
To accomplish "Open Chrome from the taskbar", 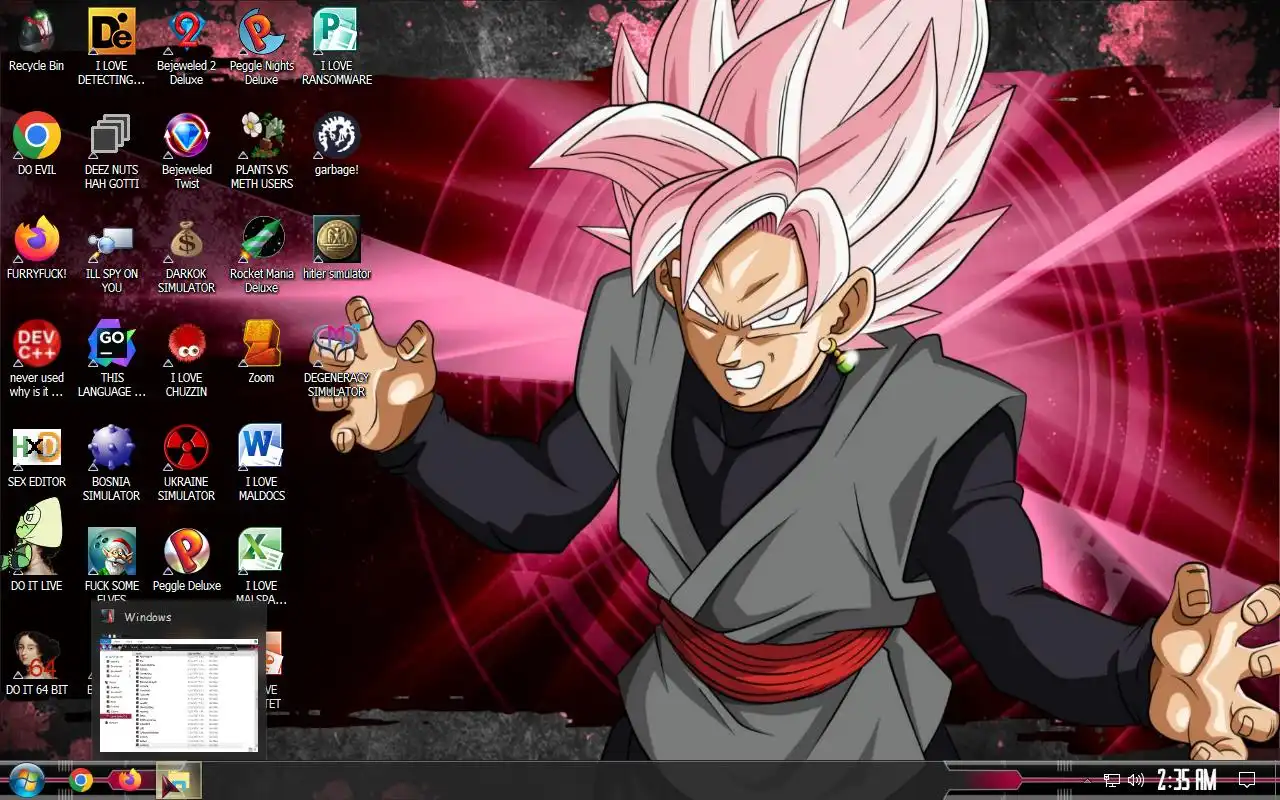I will pos(81,780).
